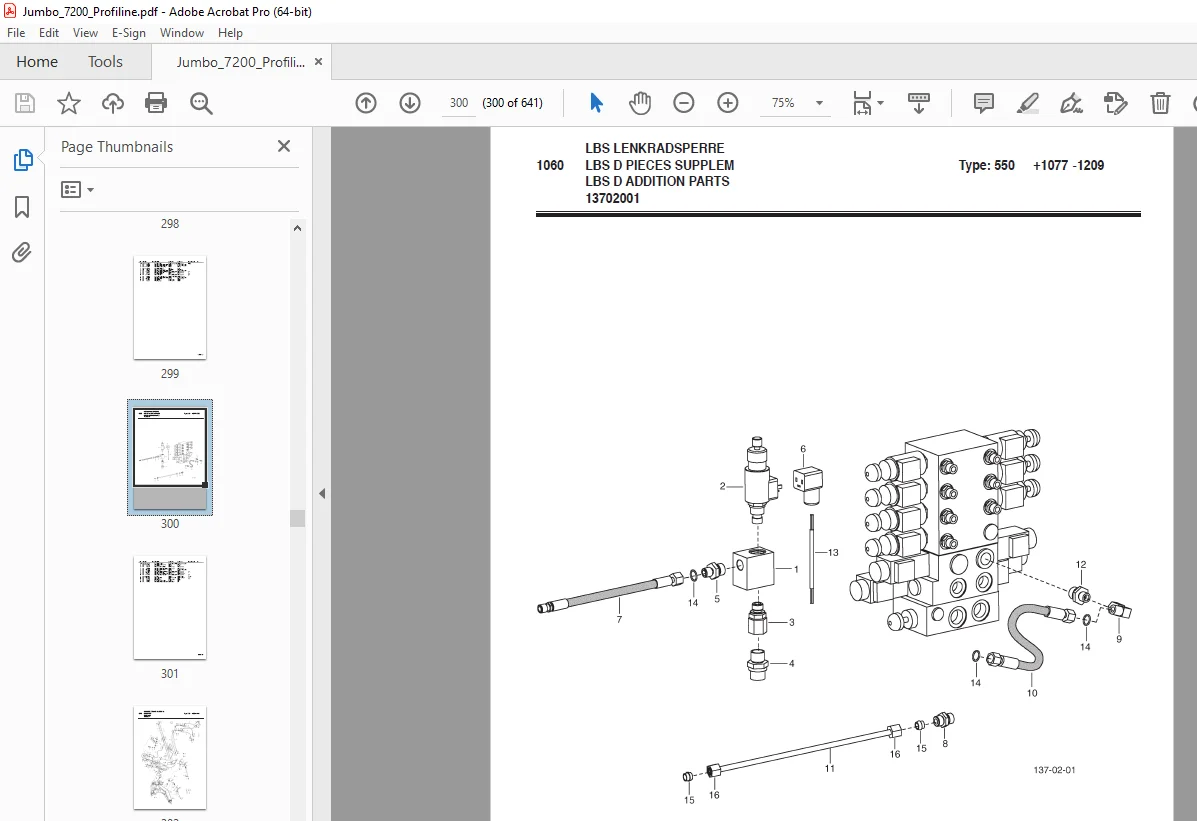Select the thumbnail below page 301

coord(170,758)
